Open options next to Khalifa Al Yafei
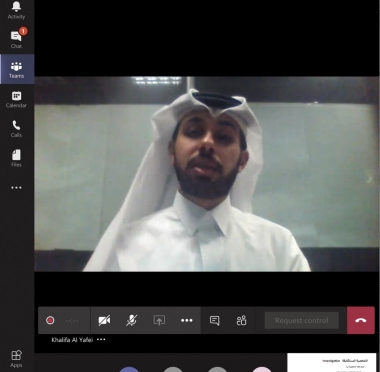Viewport: 380px width, 372px height. click(101, 340)
